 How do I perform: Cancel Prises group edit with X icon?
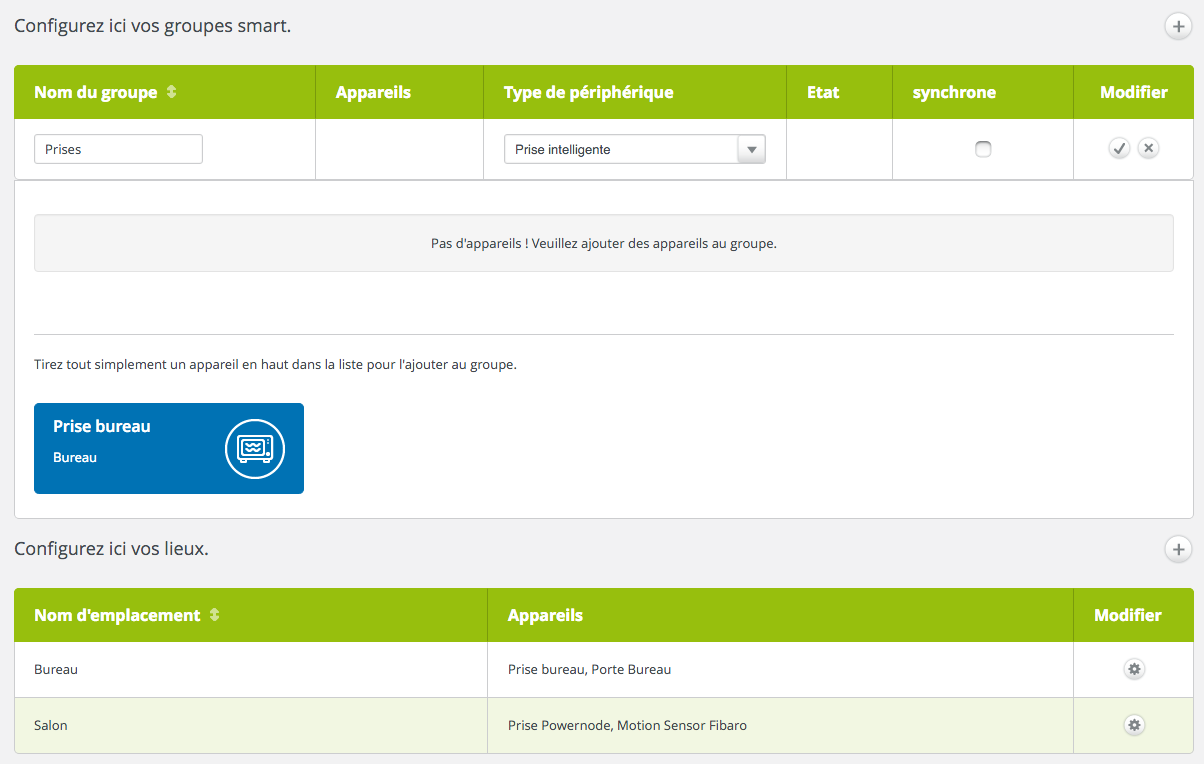1148,149
